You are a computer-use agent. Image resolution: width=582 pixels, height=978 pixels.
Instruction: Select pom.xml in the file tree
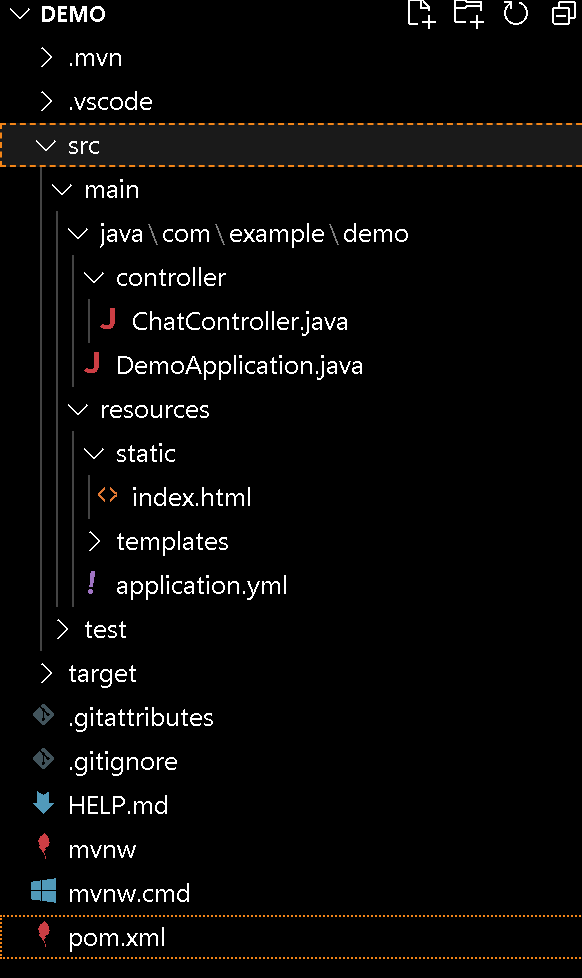(291, 936)
